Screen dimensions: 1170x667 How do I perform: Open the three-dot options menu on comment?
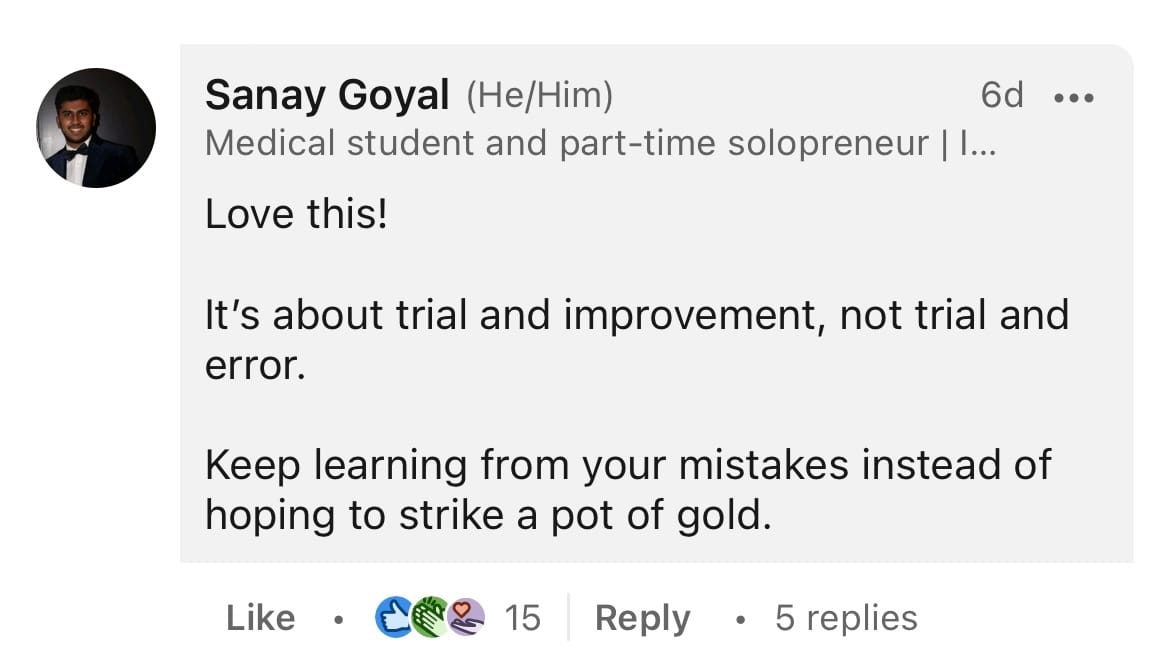click(1074, 98)
